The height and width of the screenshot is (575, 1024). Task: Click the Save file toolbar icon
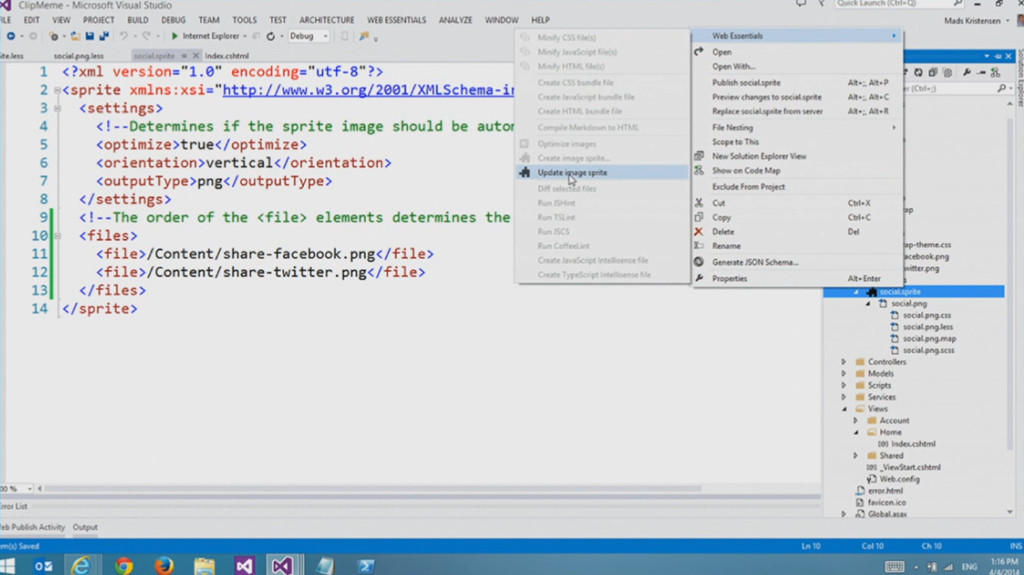click(x=89, y=37)
